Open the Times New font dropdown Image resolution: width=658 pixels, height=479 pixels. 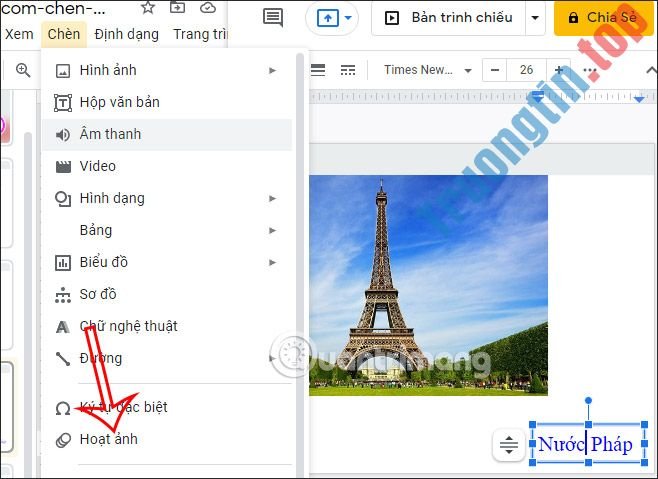[x=428, y=70]
